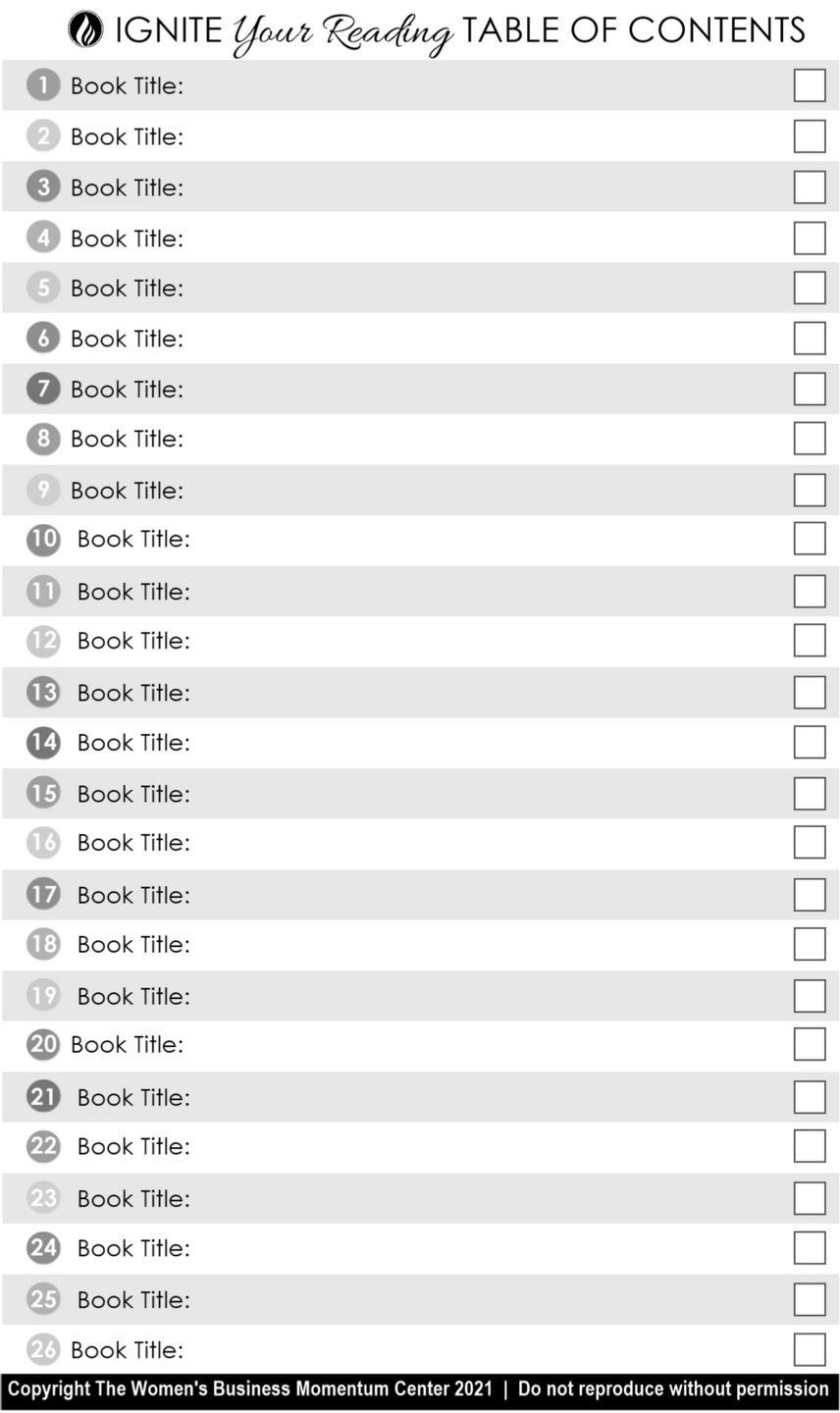Click the number 7 circle badge
This screenshot has width=840, height=1413.
(x=42, y=389)
